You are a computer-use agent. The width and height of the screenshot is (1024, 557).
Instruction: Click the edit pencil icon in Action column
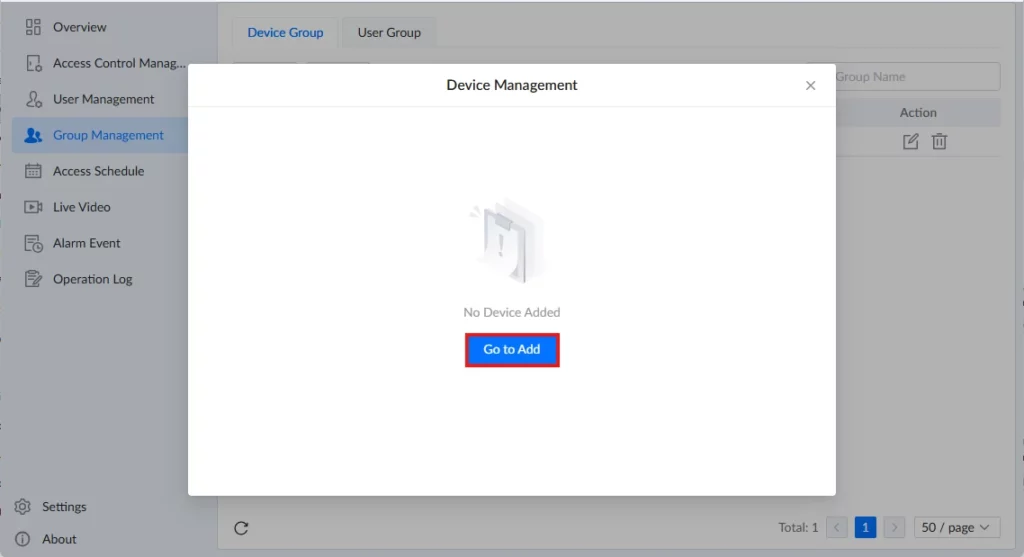[910, 141]
